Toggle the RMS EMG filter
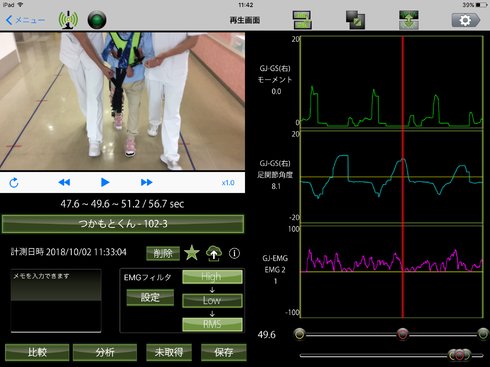This screenshot has width=490, height=367. coord(212,324)
